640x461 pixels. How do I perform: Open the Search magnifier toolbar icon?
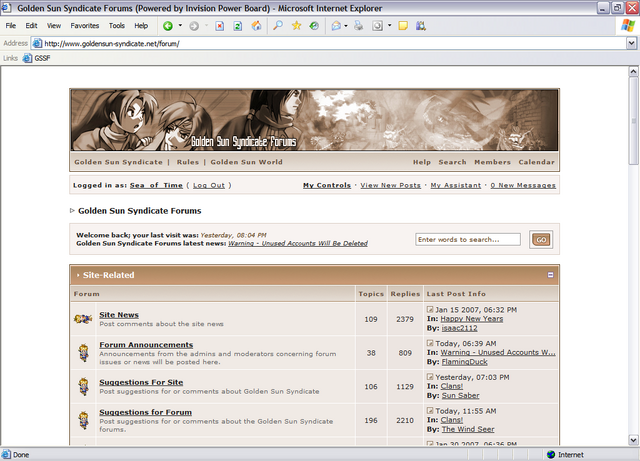point(278,26)
